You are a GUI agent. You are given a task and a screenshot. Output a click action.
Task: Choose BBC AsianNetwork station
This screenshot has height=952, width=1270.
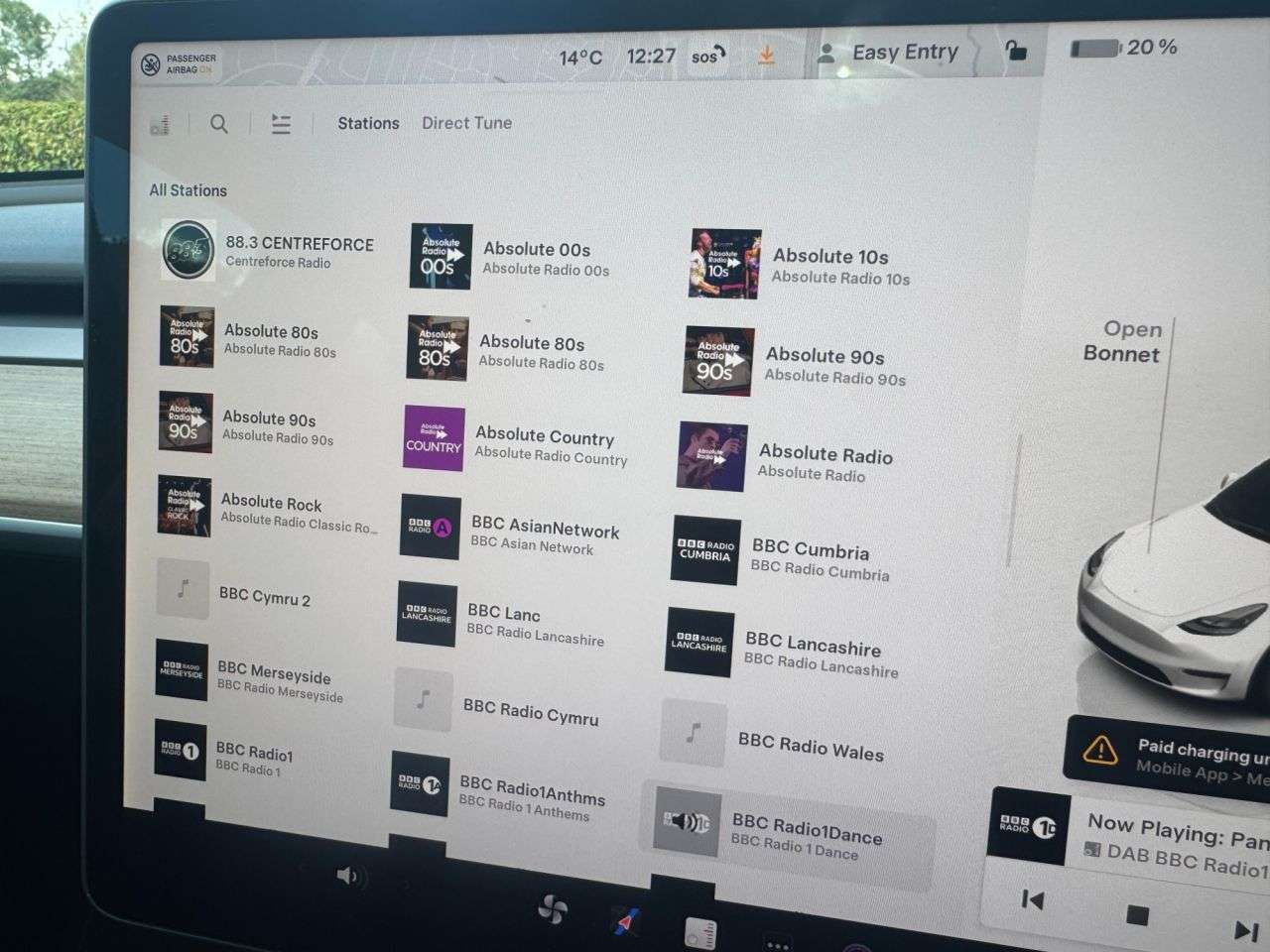[511, 533]
